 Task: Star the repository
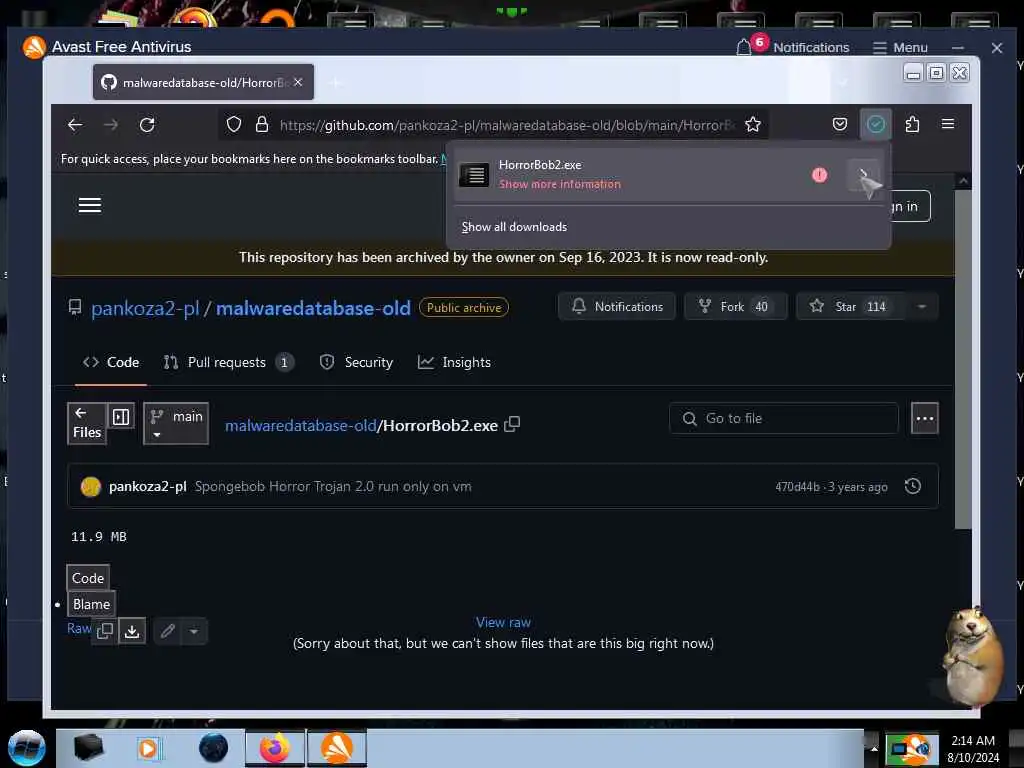click(x=850, y=306)
